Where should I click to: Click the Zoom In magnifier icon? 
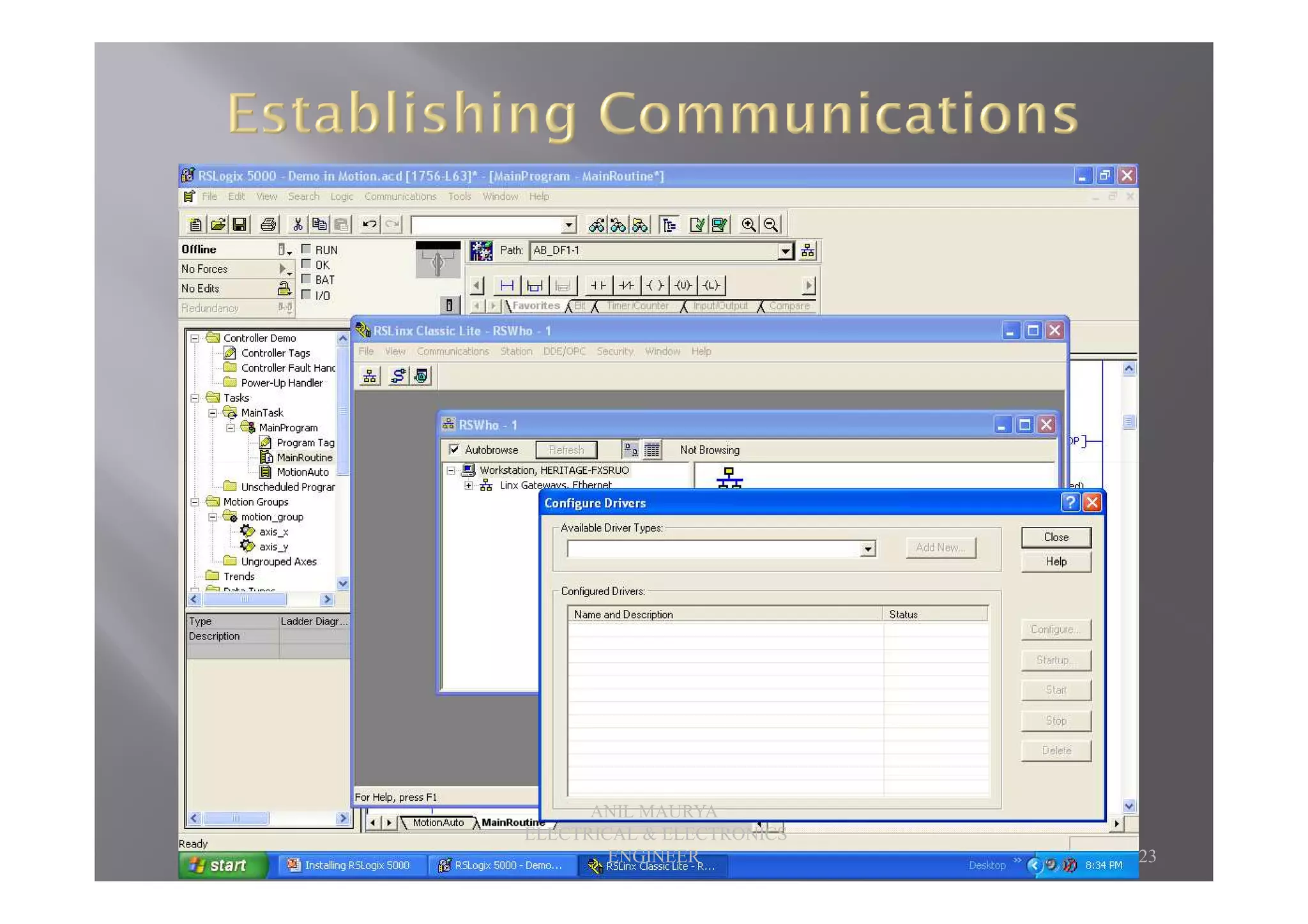(749, 225)
